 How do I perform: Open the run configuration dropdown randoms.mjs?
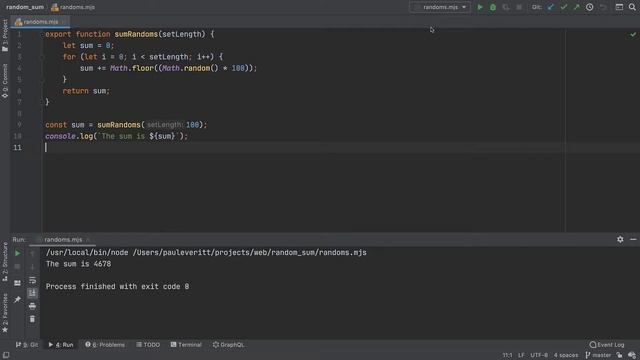[x=440, y=7]
